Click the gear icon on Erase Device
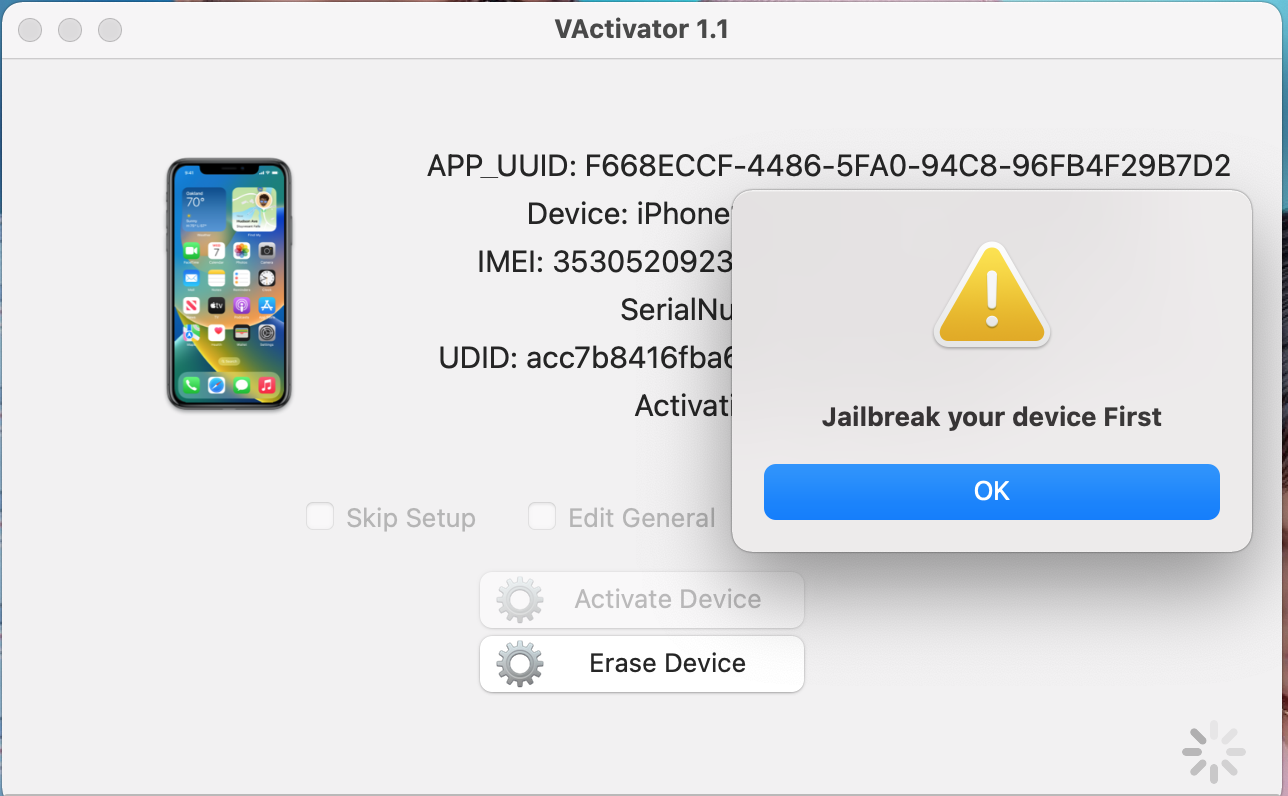1288x796 pixels. (x=520, y=663)
